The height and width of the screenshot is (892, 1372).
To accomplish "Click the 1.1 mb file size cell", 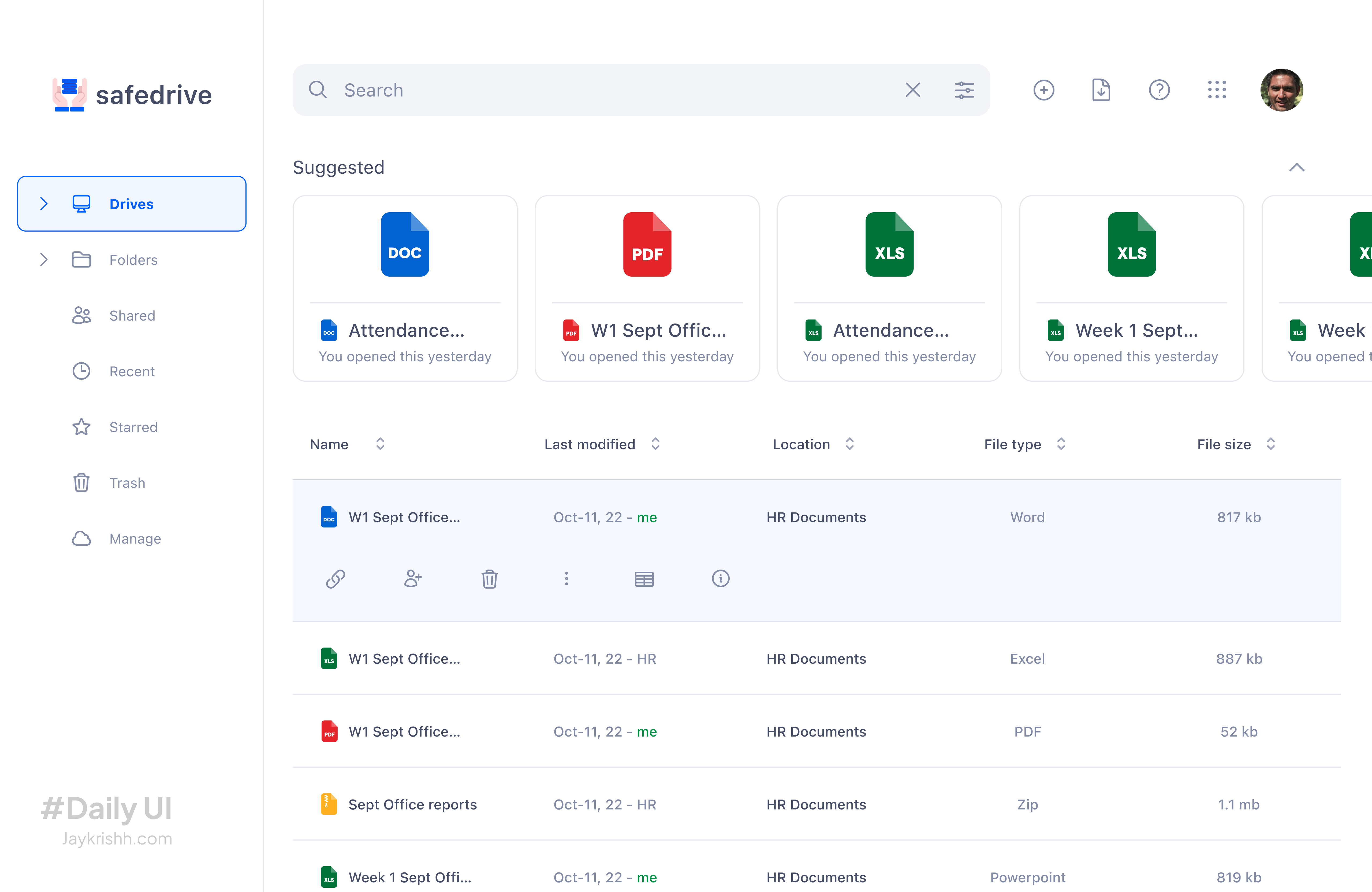I will 1239,804.
